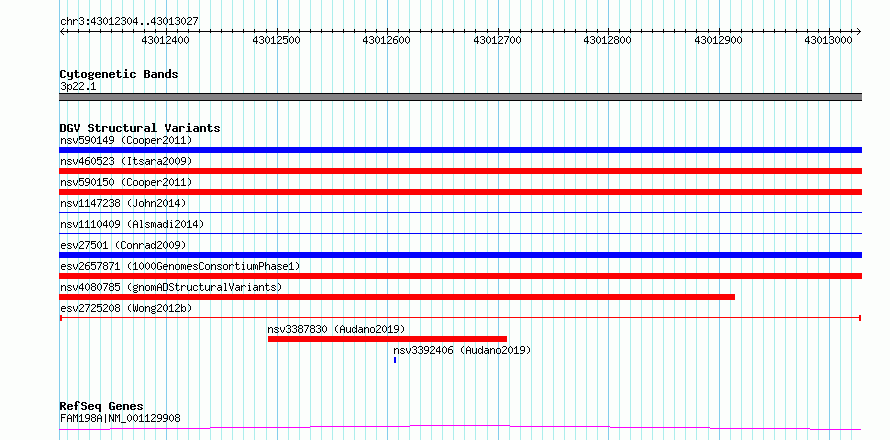Screen dimensions: 890x440
Task: Select the esv2725208 (Wong2012b) label
Action: [x=126, y=308]
